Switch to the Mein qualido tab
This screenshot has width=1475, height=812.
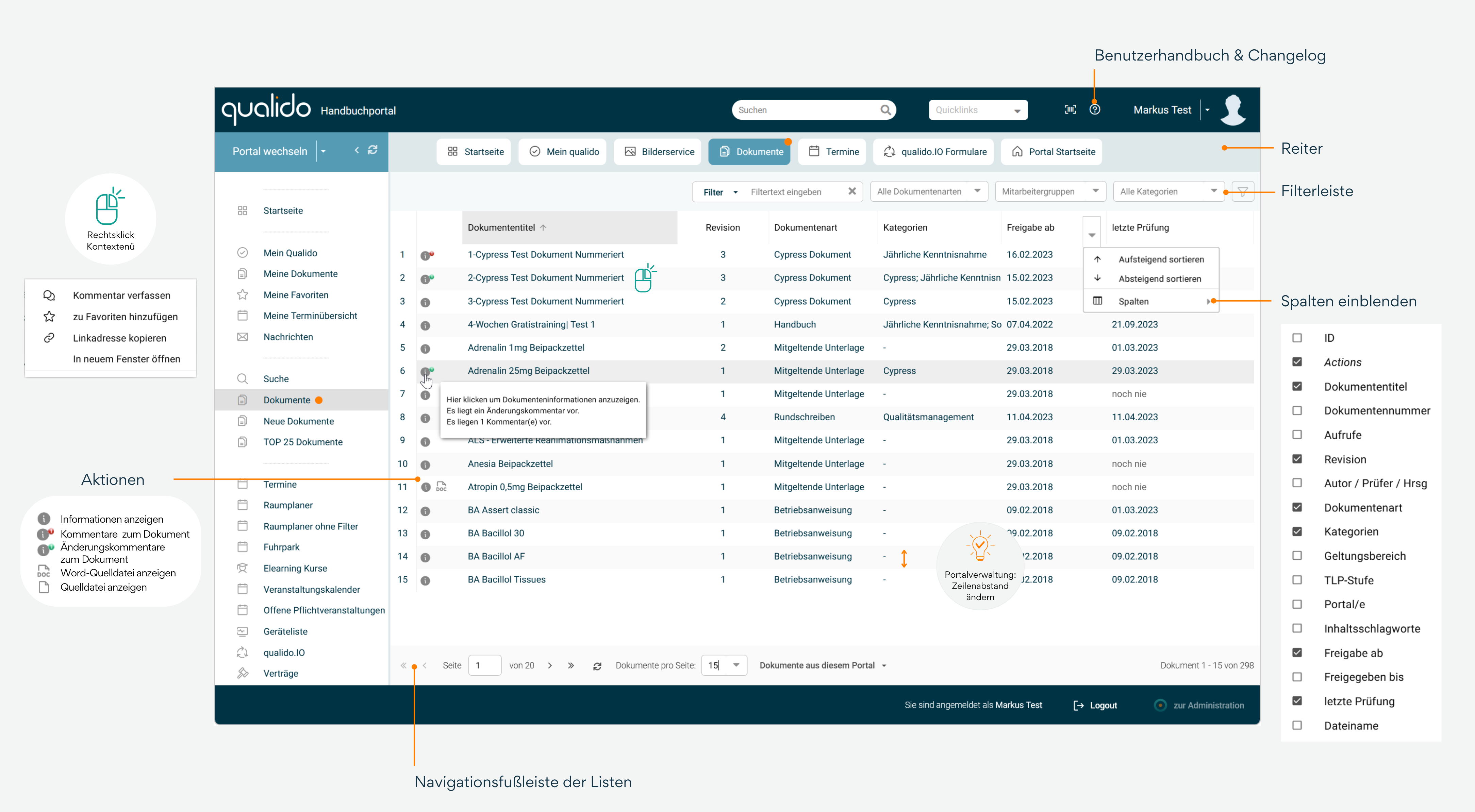[562, 152]
